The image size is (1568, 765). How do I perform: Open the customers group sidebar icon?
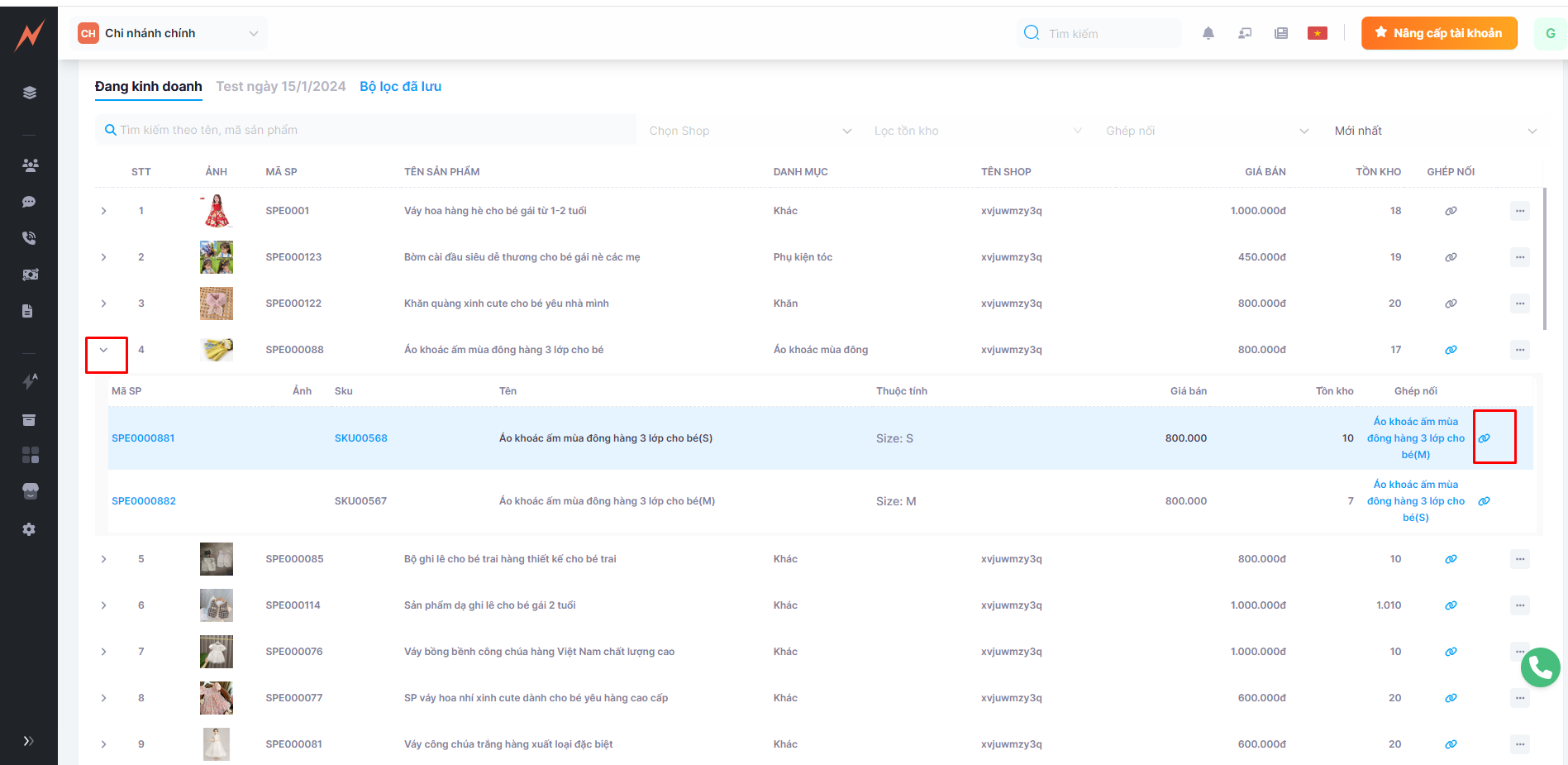(30, 165)
